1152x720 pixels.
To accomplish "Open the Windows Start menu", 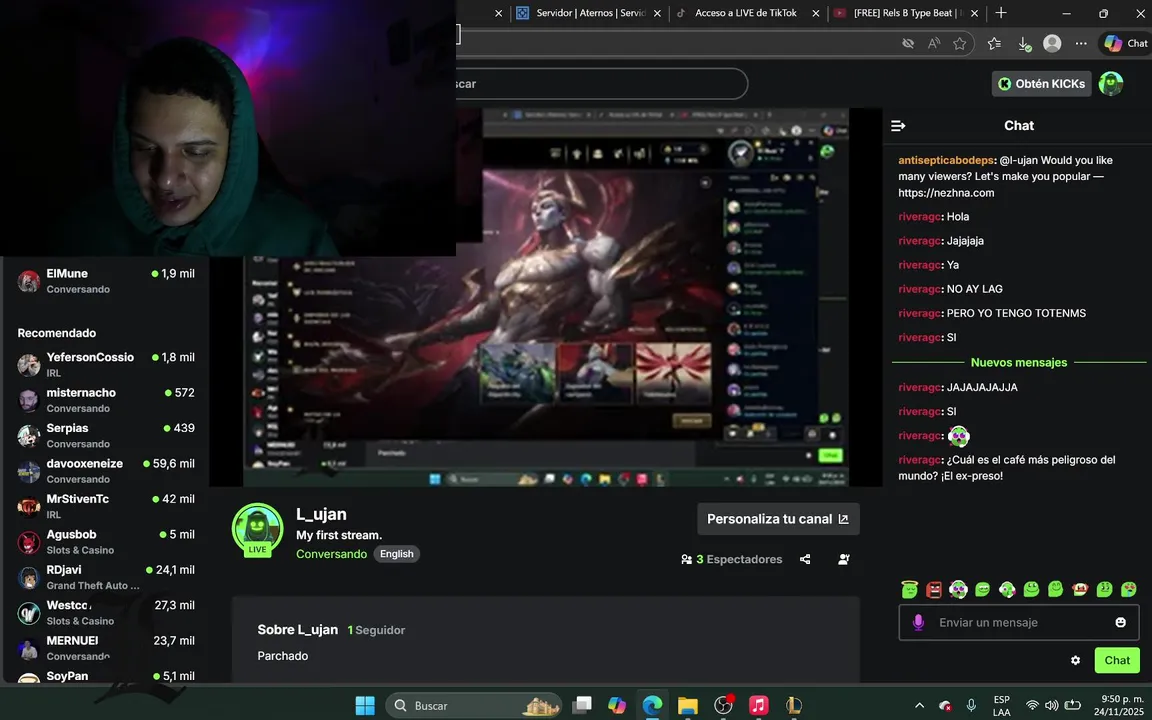I will [365, 705].
